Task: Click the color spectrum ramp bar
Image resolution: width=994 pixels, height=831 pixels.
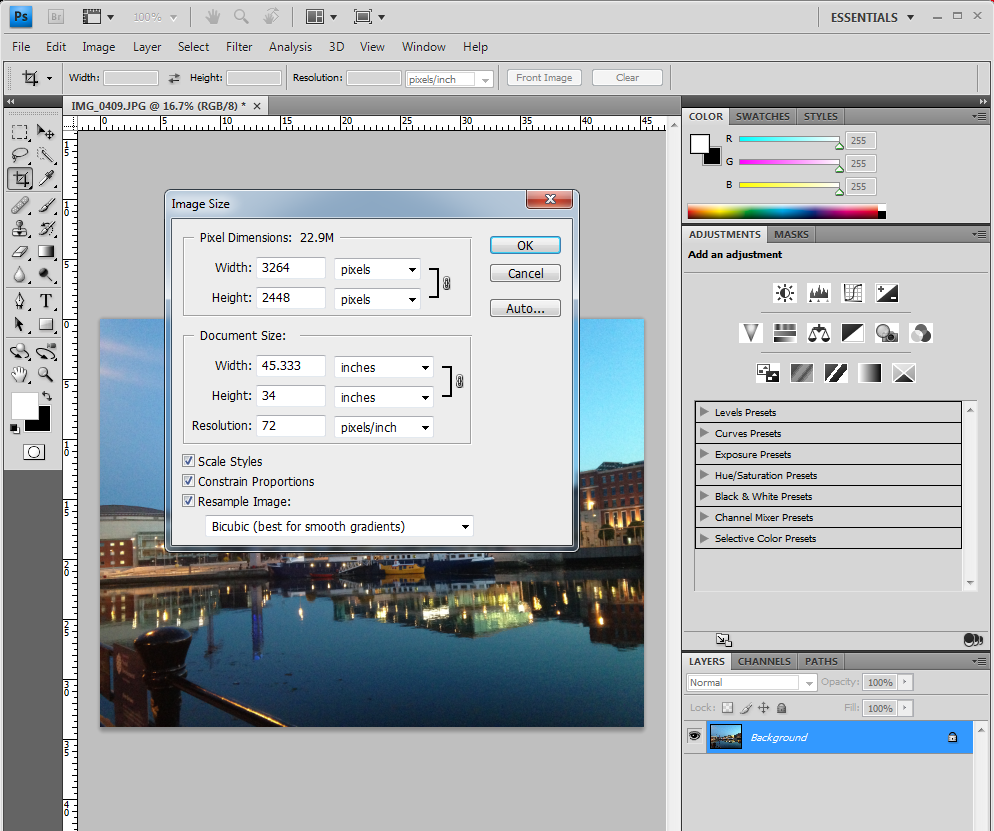Action: click(782, 211)
